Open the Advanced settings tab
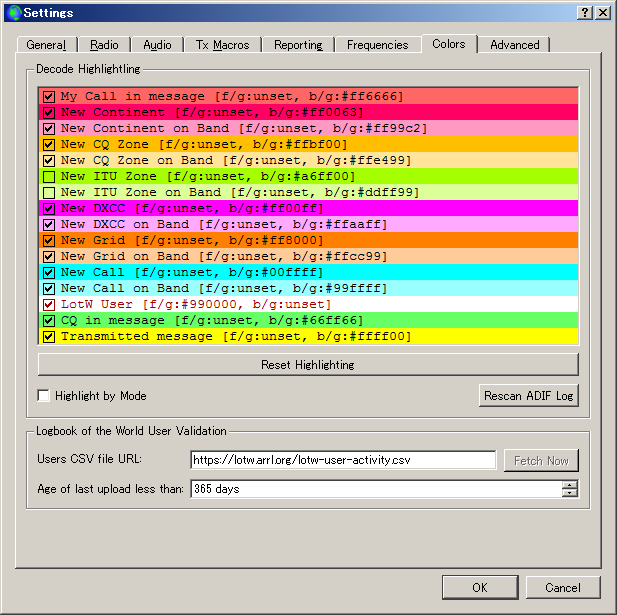 pyautogui.click(x=514, y=45)
